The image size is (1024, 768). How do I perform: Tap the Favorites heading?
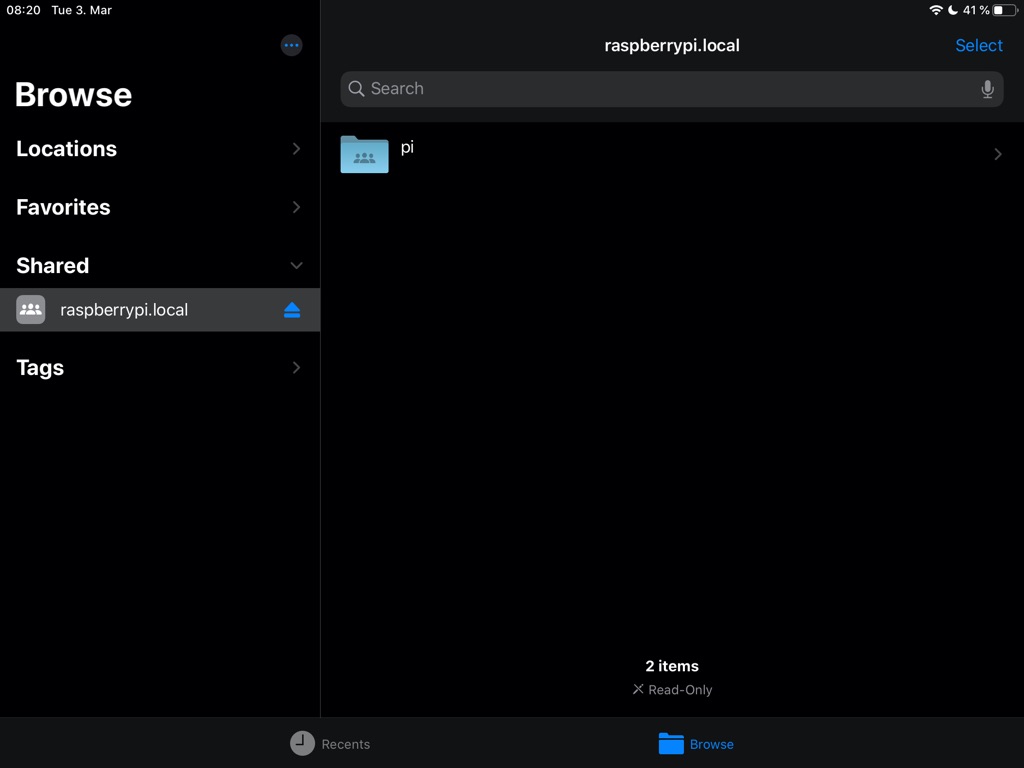63,207
